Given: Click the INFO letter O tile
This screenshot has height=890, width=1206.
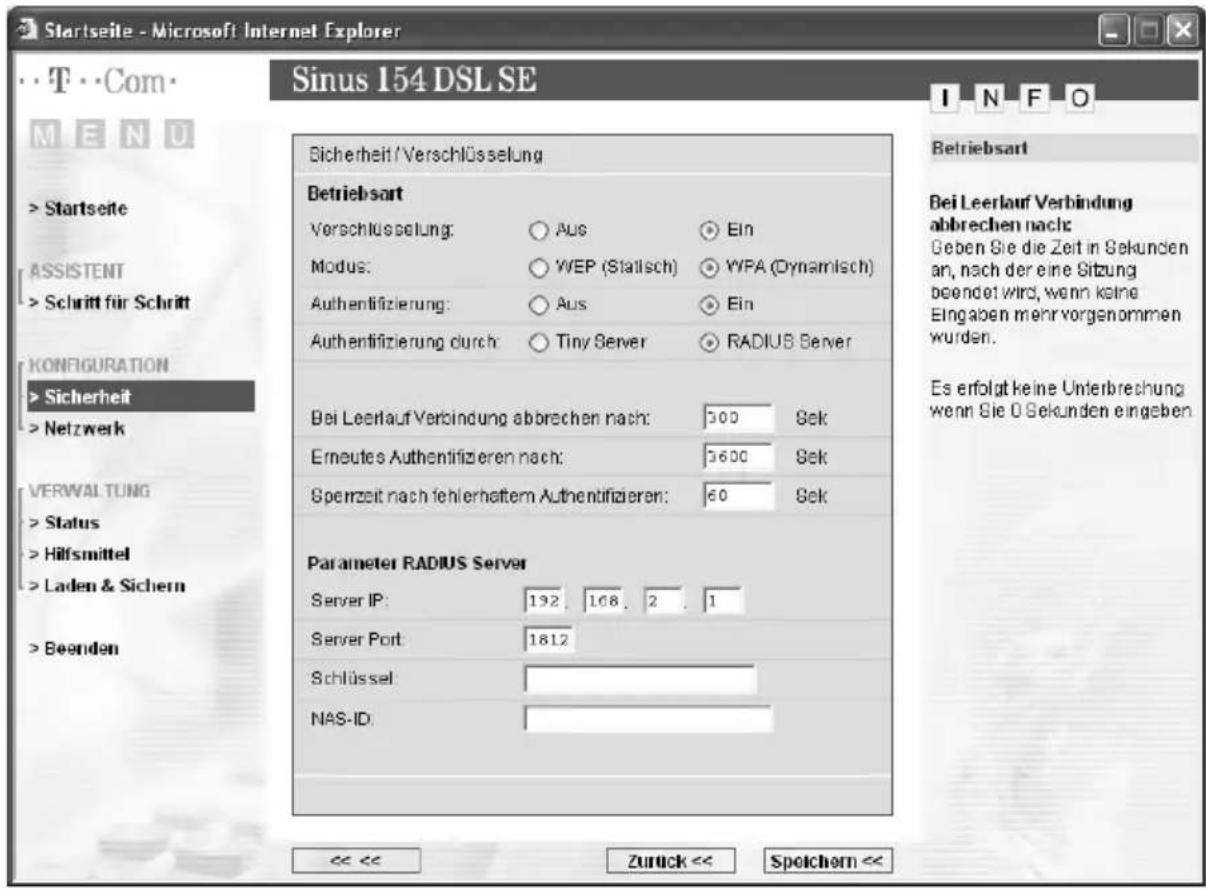Looking at the screenshot, I should [x=1080, y=98].
